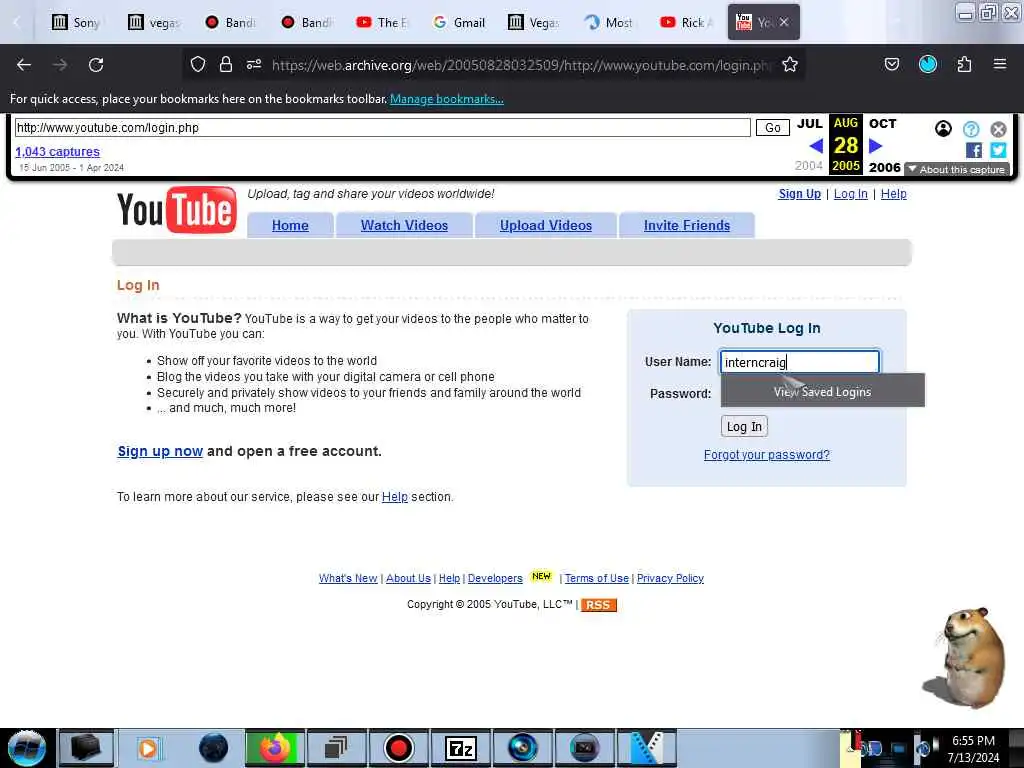Open the Watch Videos navigation tab
Screen dimensions: 1024x768
pyautogui.click(x=404, y=225)
